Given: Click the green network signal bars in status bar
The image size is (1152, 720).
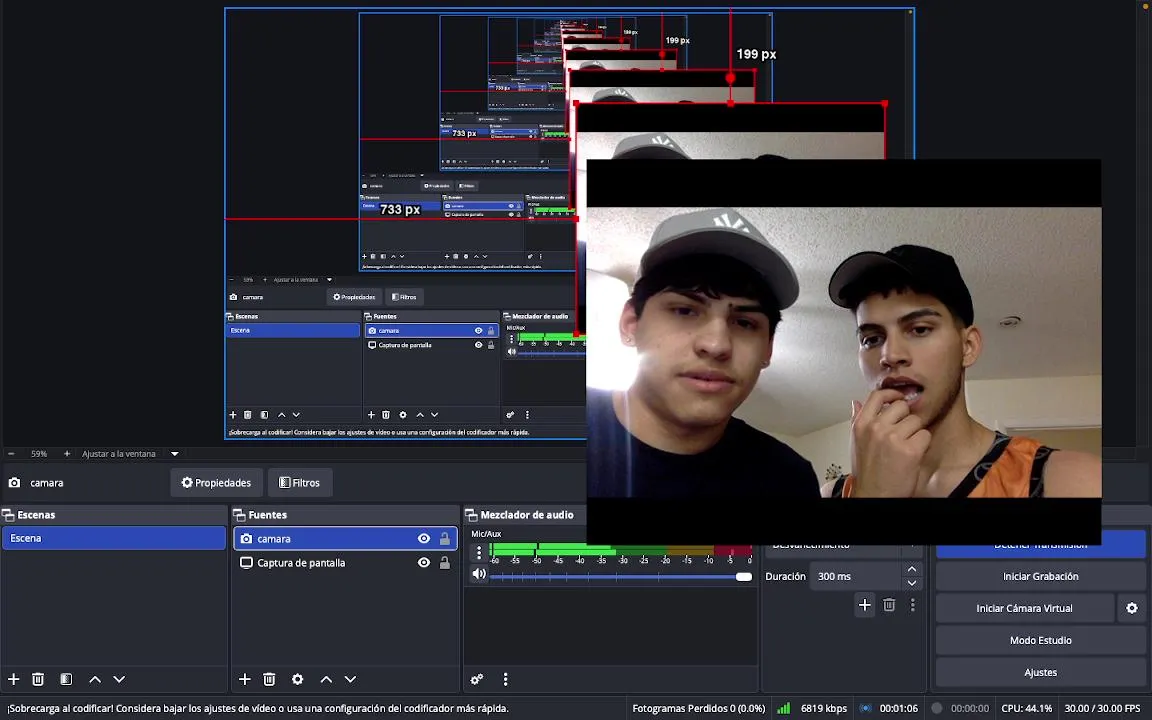Looking at the screenshot, I should click(784, 708).
